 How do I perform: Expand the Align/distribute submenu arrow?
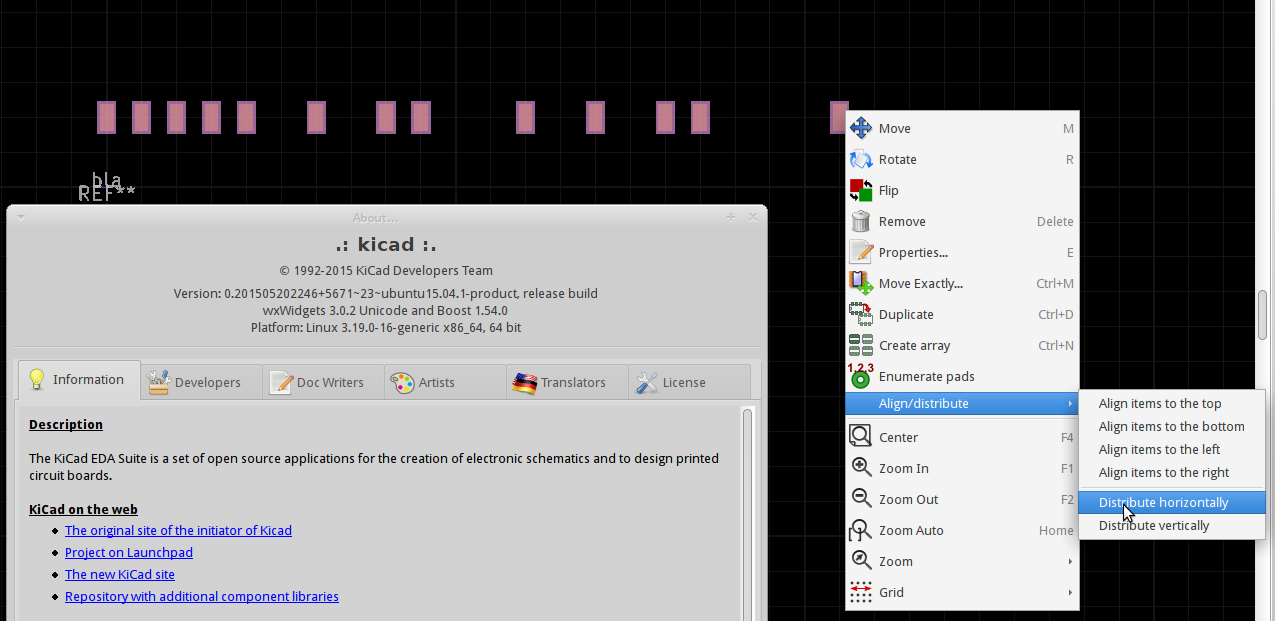point(1070,403)
